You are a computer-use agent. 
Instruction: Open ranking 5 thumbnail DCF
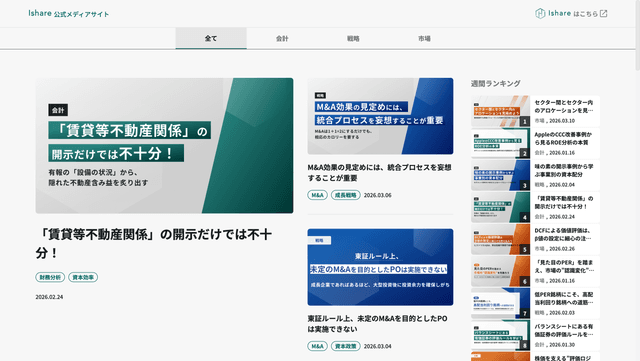(x=500, y=239)
